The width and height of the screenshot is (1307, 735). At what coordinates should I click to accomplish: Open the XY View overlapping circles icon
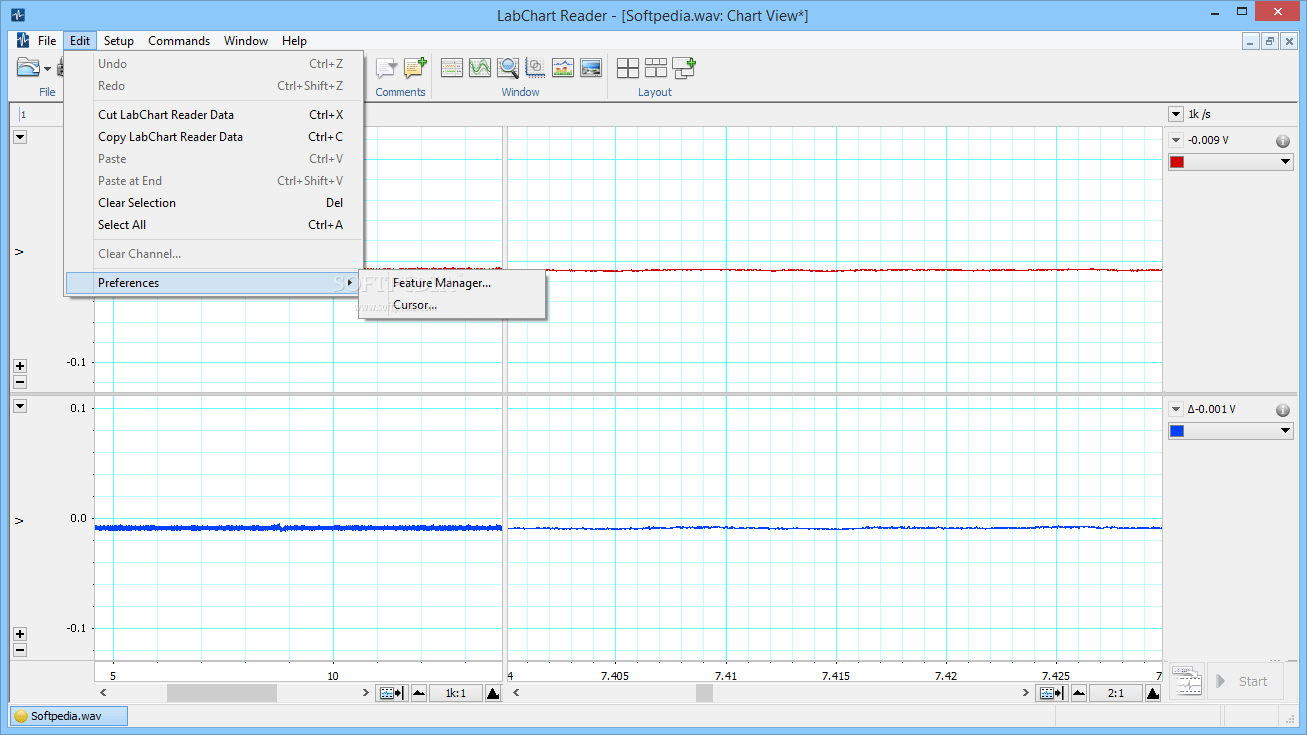pos(535,68)
